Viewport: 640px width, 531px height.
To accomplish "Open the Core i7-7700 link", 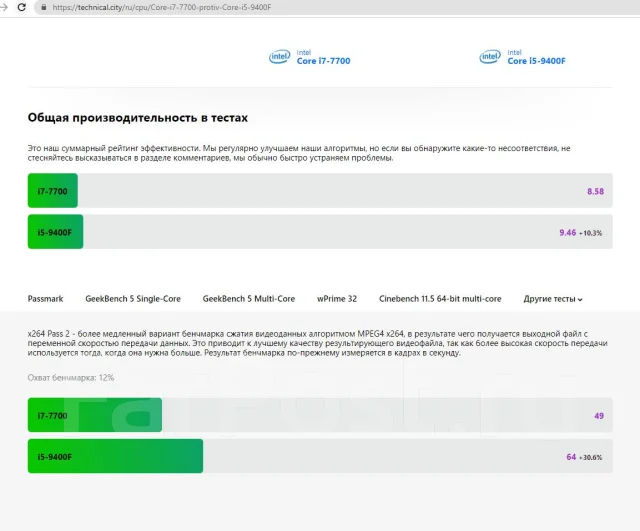I will 323,61.
